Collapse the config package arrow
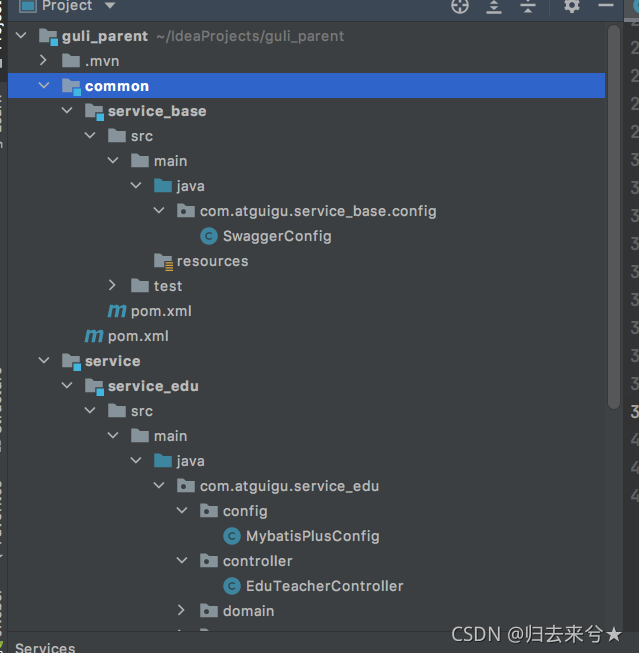This screenshot has height=653, width=639. pyautogui.click(x=182, y=511)
